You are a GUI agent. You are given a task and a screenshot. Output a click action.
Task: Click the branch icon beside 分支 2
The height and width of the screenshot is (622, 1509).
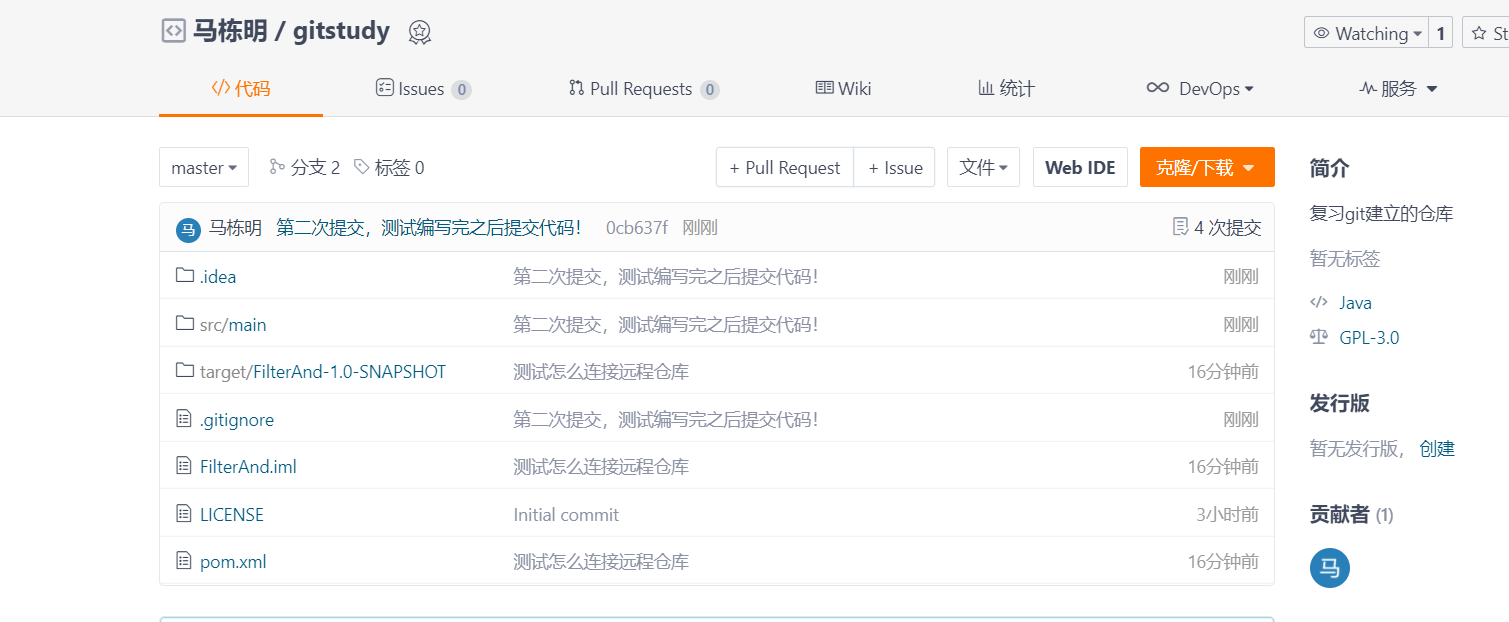coord(277,167)
